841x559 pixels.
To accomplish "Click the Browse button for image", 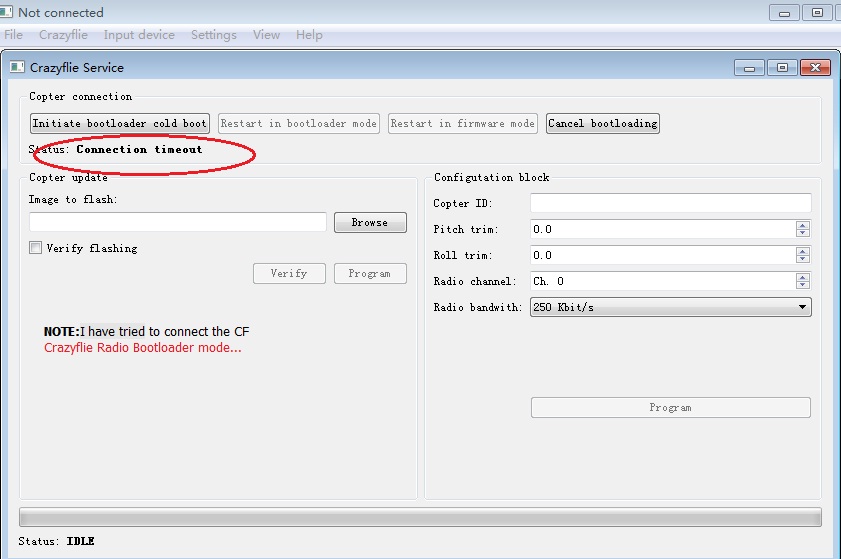I will coord(370,222).
